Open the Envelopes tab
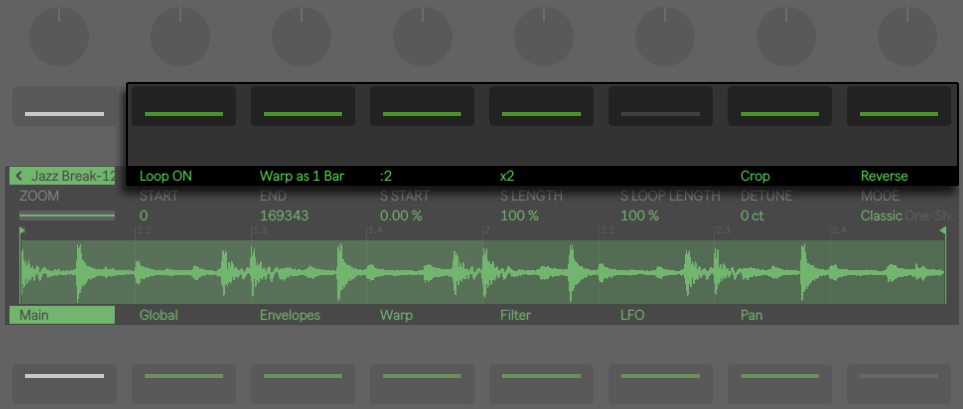 pos(290,315)
